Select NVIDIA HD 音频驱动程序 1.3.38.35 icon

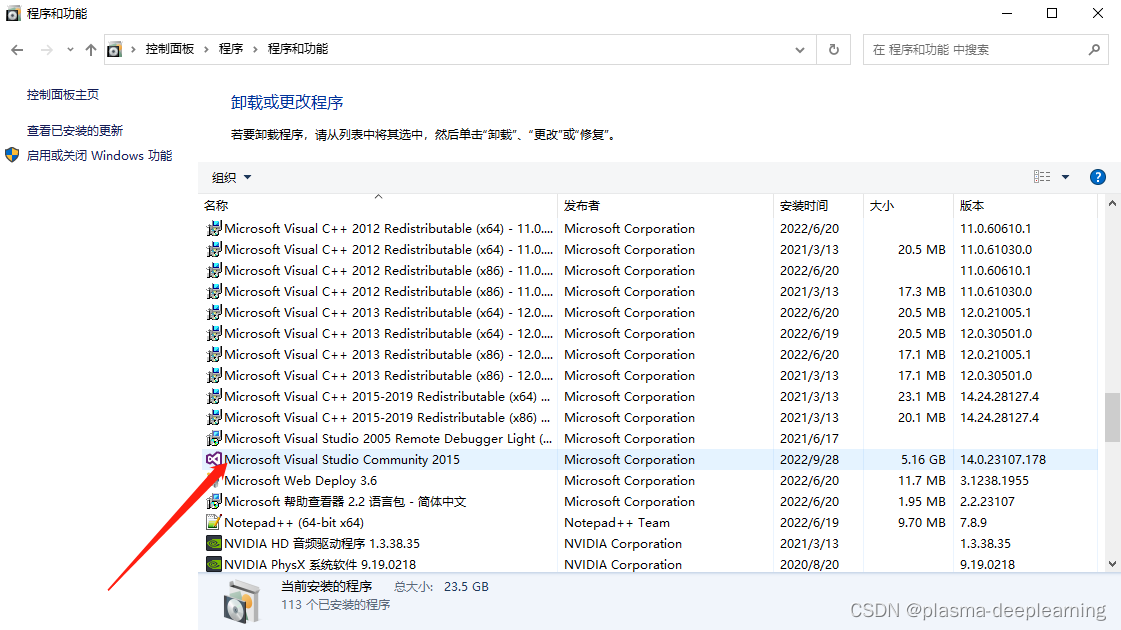213,543
